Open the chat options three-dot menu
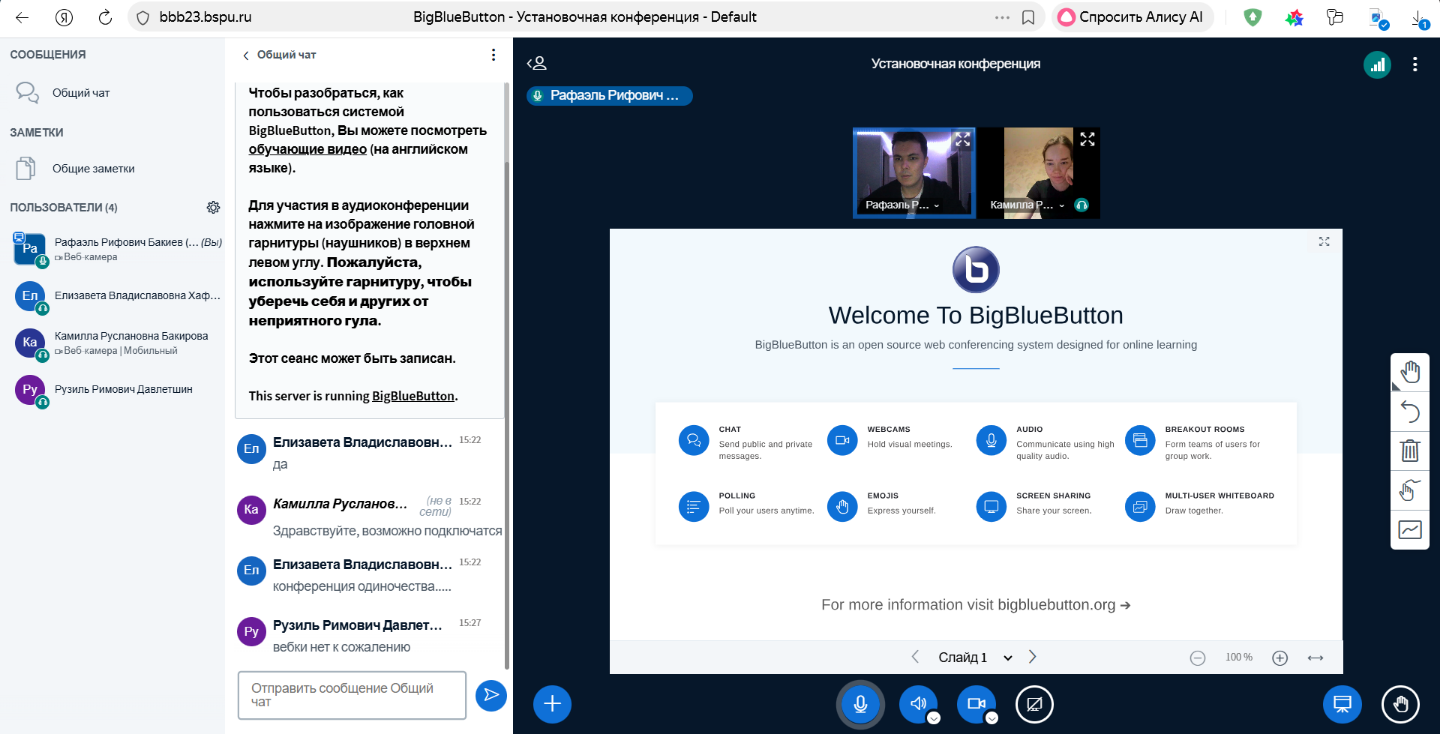 (x=492, y=55)
